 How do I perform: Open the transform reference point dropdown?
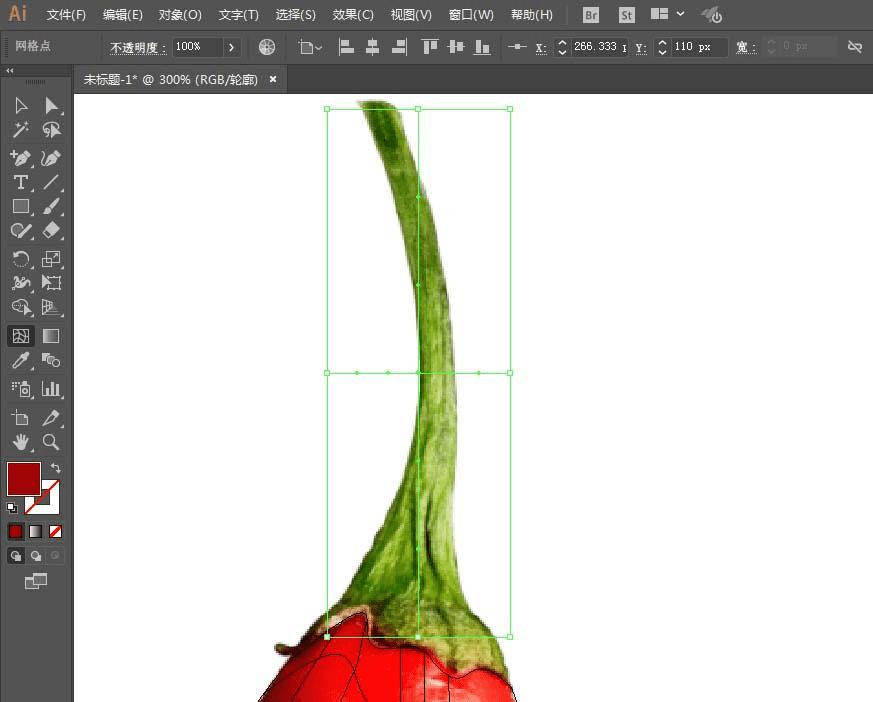point(312,46)
